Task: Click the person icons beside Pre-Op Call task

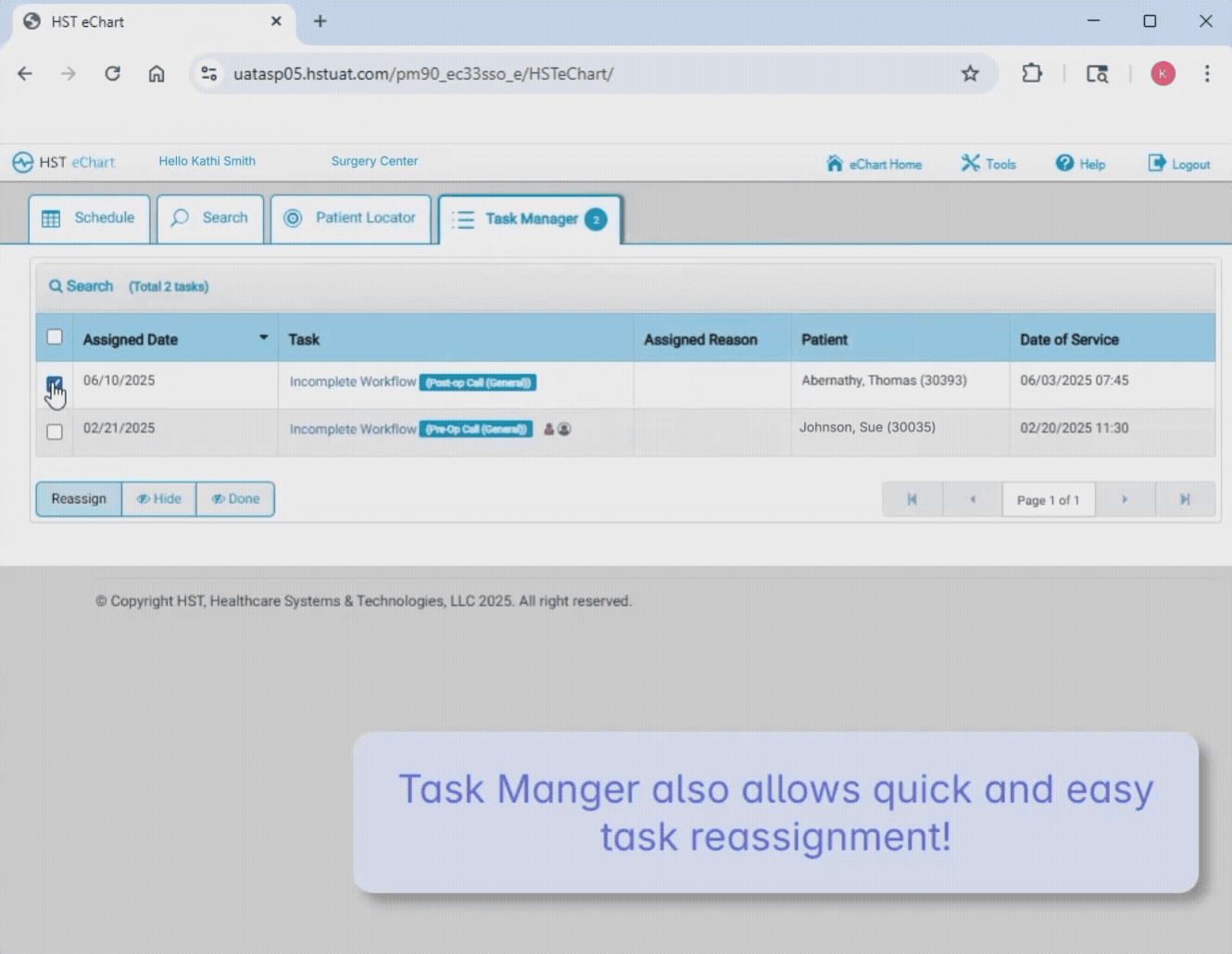Action: point(557,429)
